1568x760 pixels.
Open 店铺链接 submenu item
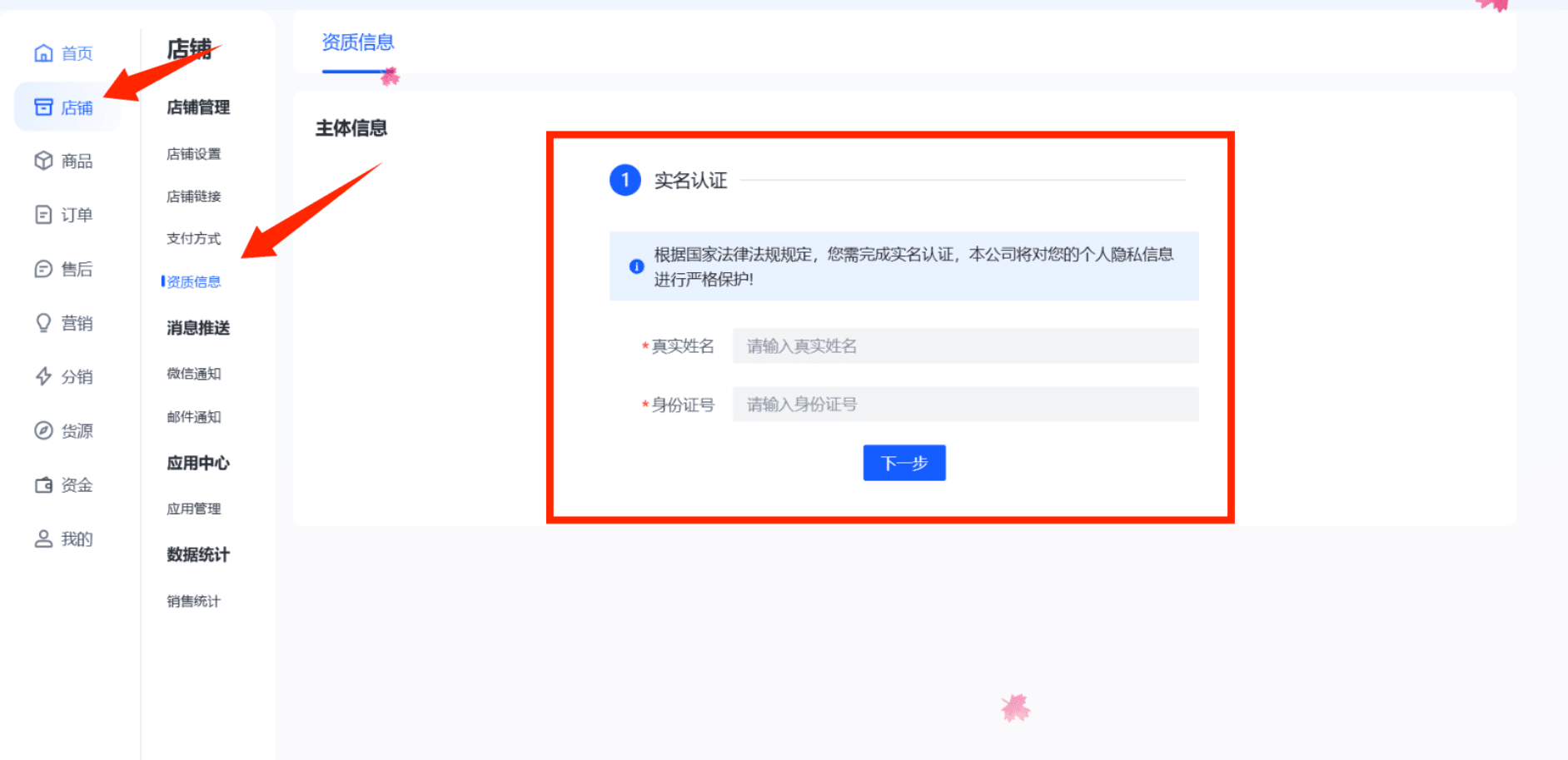pos(193,196)
